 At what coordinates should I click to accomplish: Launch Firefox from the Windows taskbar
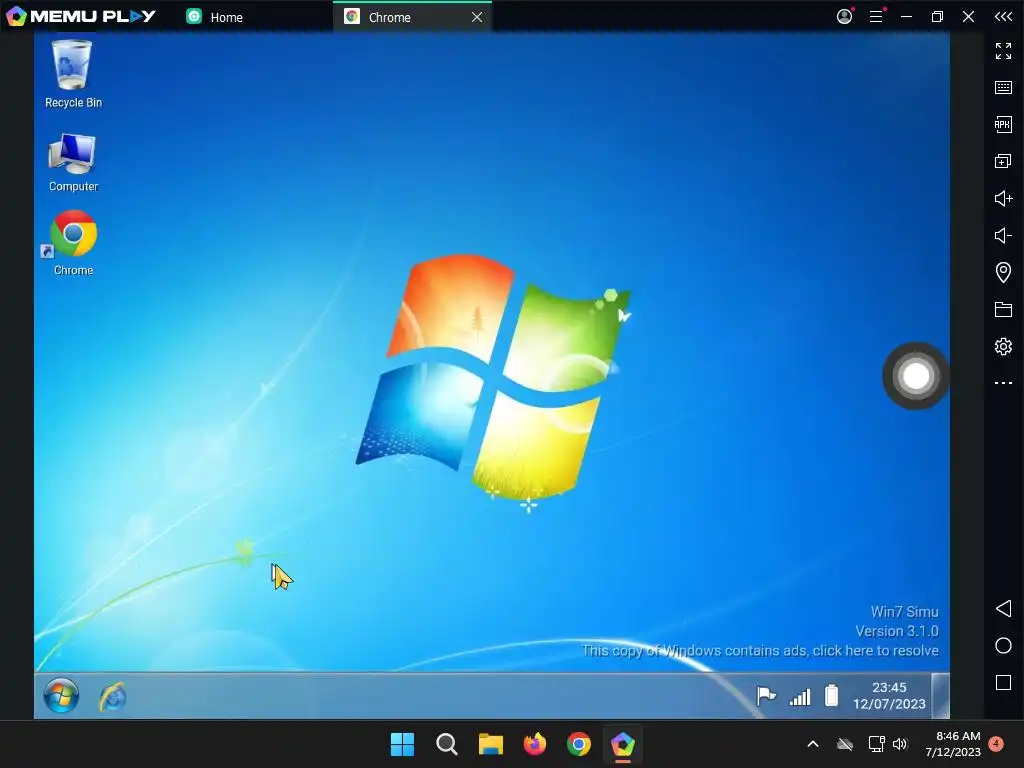(x=535, y=744)
